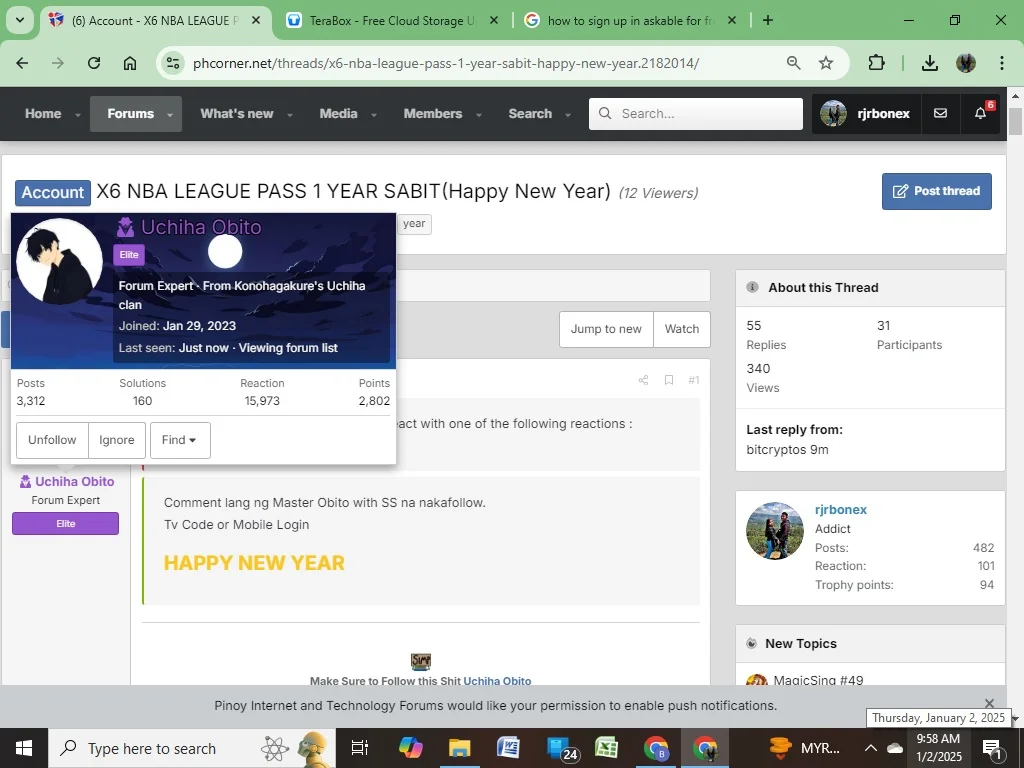View rjrbonex sidebar avatar
This screenshot has height=768, width=1024.
[x=775, y=530]
